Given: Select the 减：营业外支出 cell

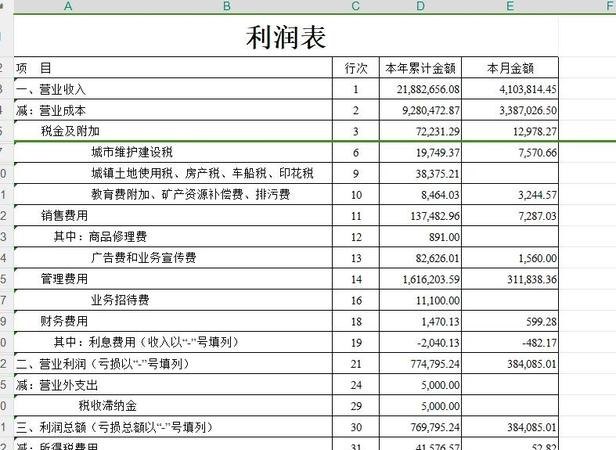Looking at the screenshot, I should point(173,385).
